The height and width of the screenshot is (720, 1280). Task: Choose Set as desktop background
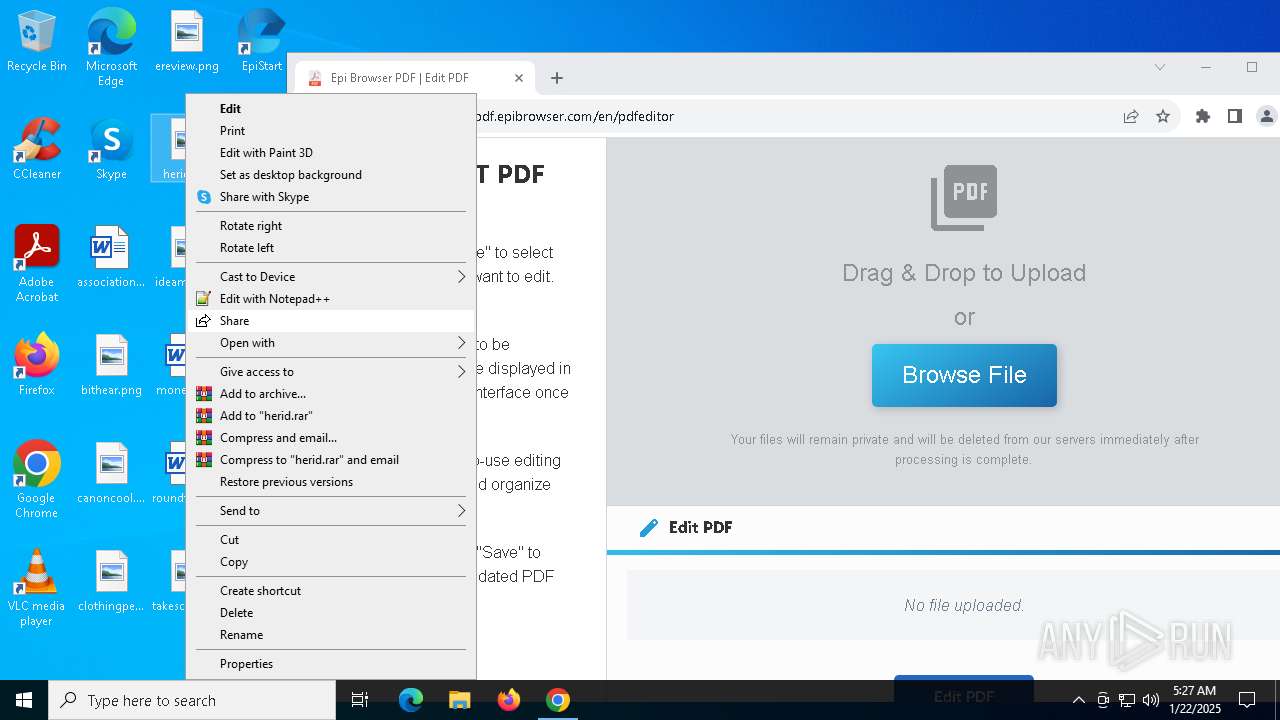coord(331,175)
